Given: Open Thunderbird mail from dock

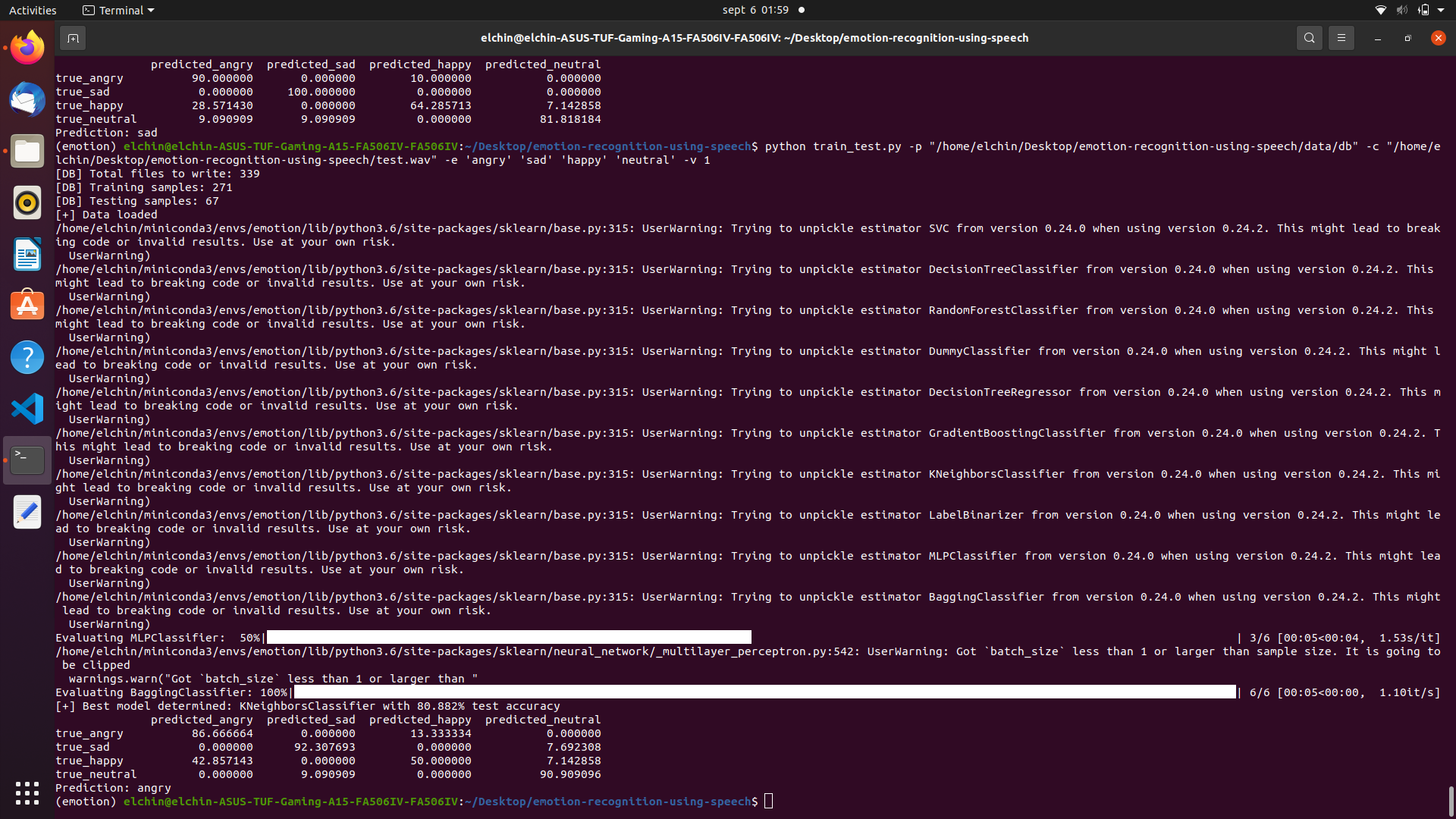Looking at the screenshot, I should (x=27, y=99).
